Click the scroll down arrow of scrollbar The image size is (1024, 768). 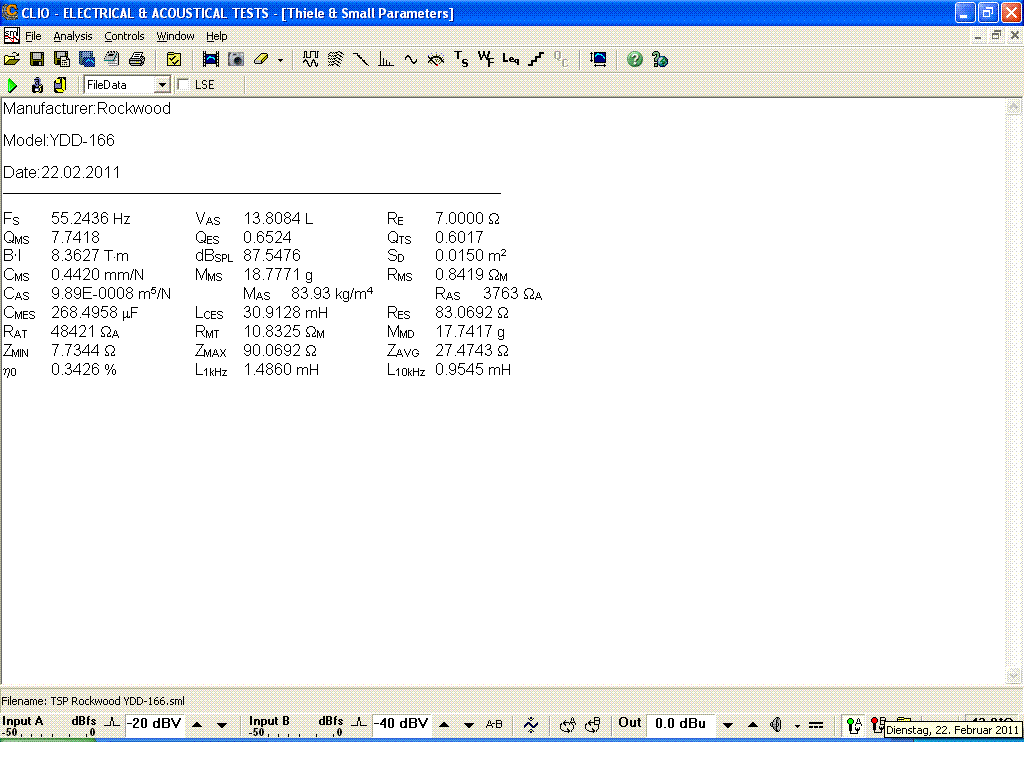[x=1013, y=676]
